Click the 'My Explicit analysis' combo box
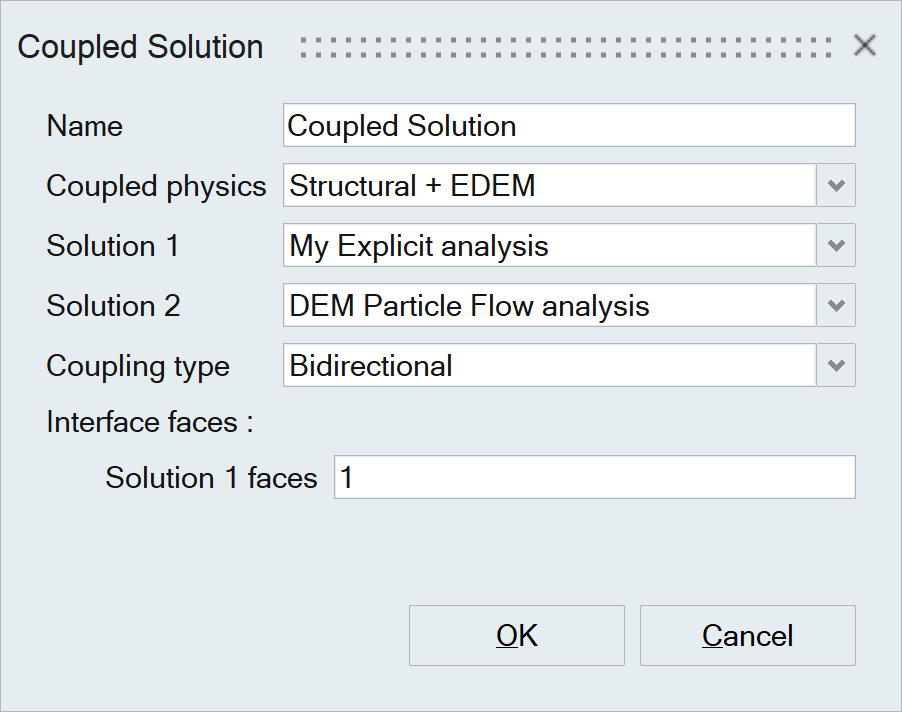The height and width of the screenshot is (712, 902). coord(549,246)
